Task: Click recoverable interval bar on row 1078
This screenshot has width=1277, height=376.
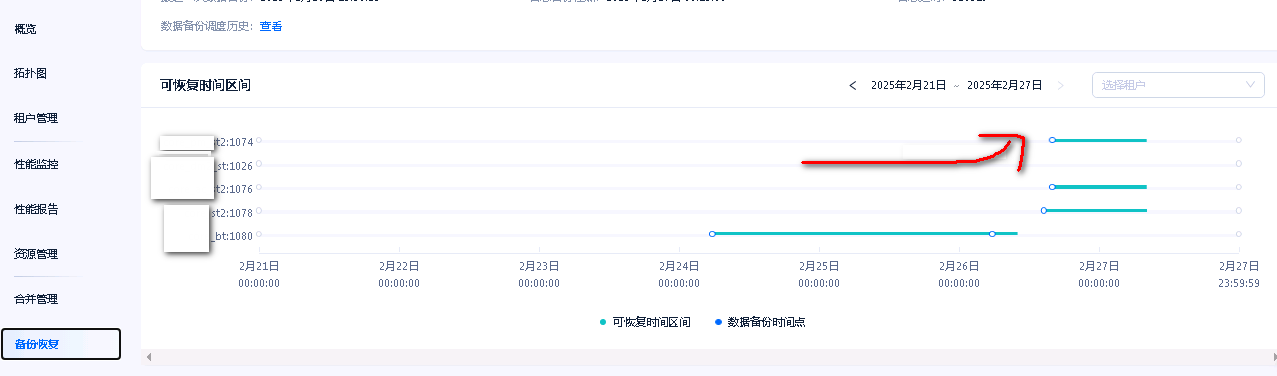Action: click(1095, 210)
